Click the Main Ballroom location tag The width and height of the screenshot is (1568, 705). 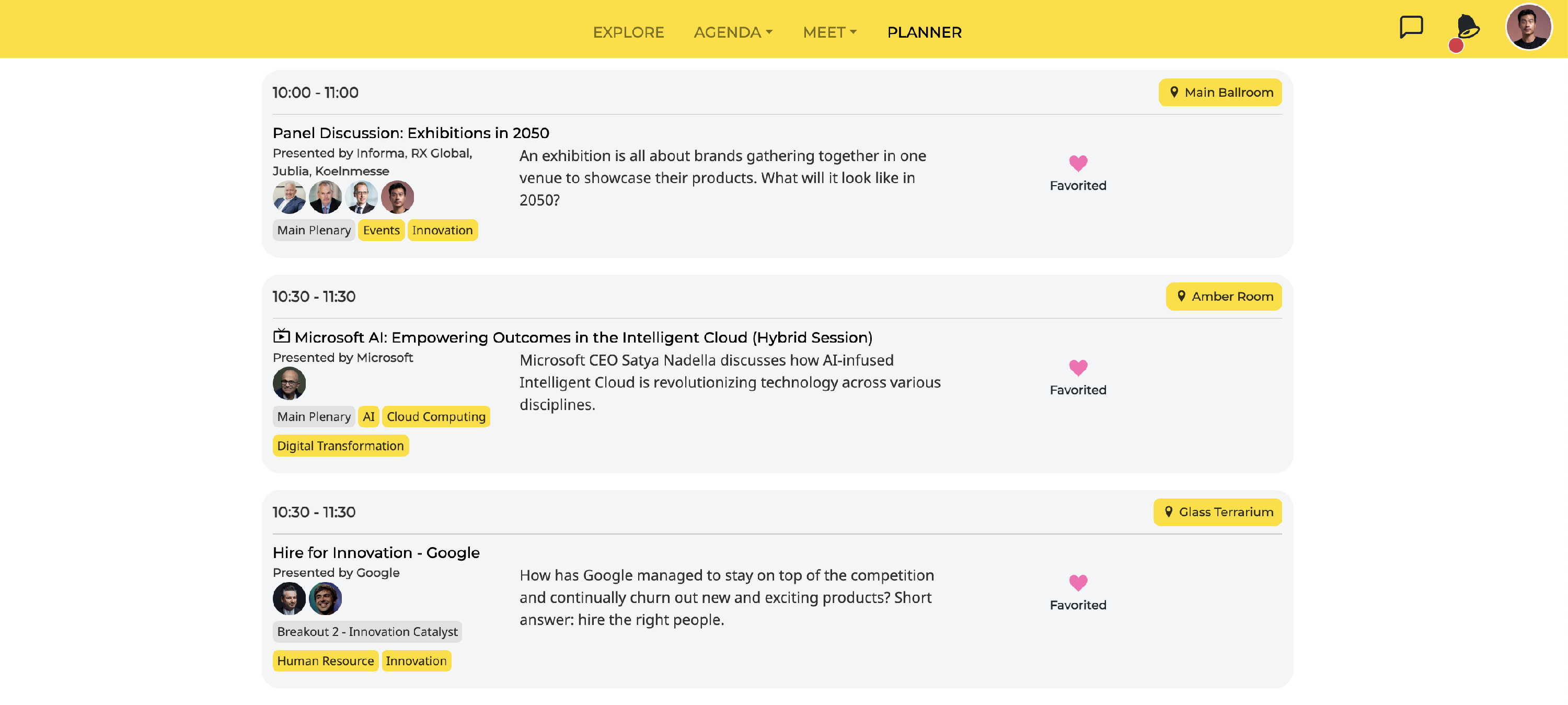click(1220, 93)
